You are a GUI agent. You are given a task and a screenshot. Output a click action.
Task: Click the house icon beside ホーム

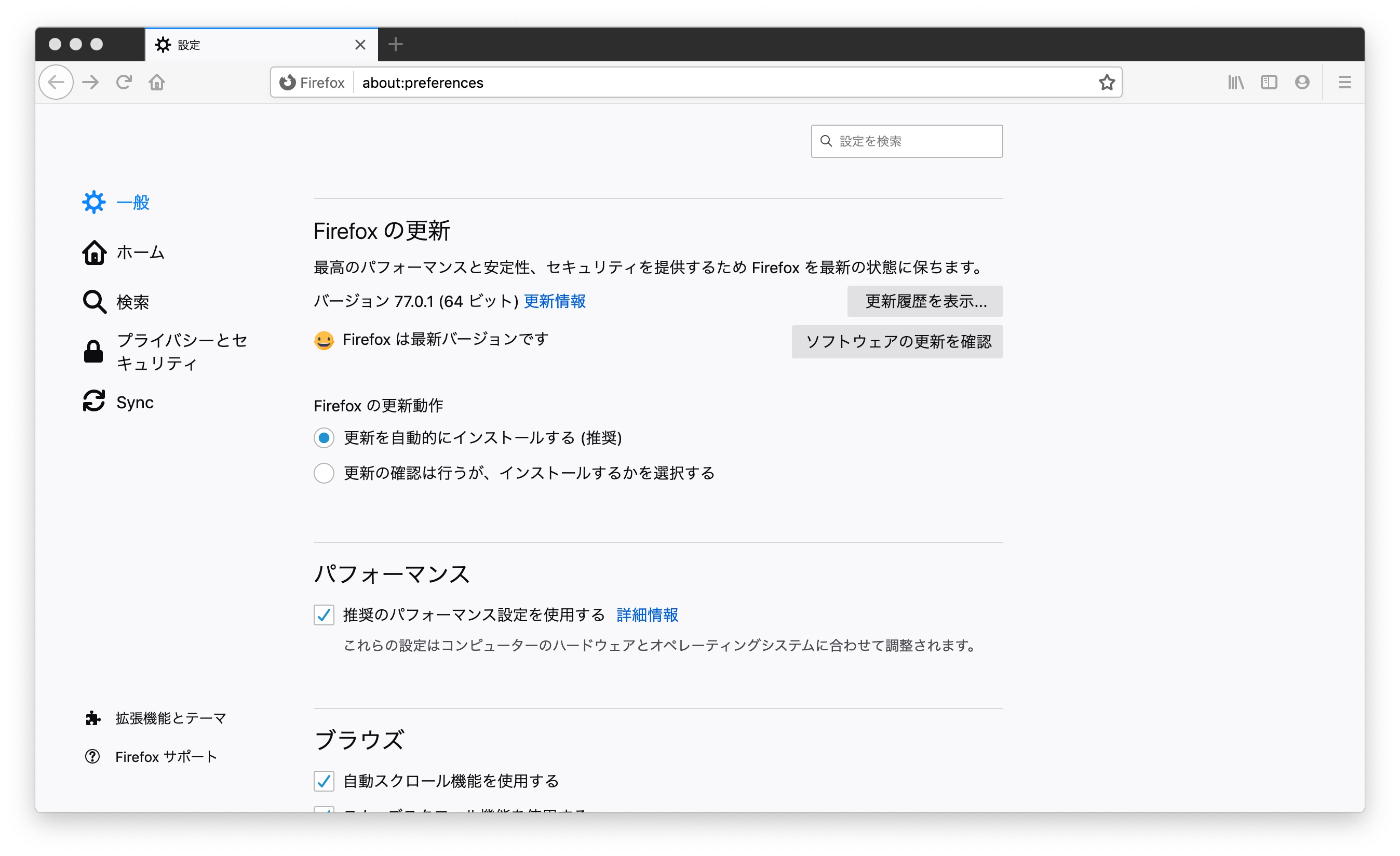pyautogui.click(x=94, y=252)
